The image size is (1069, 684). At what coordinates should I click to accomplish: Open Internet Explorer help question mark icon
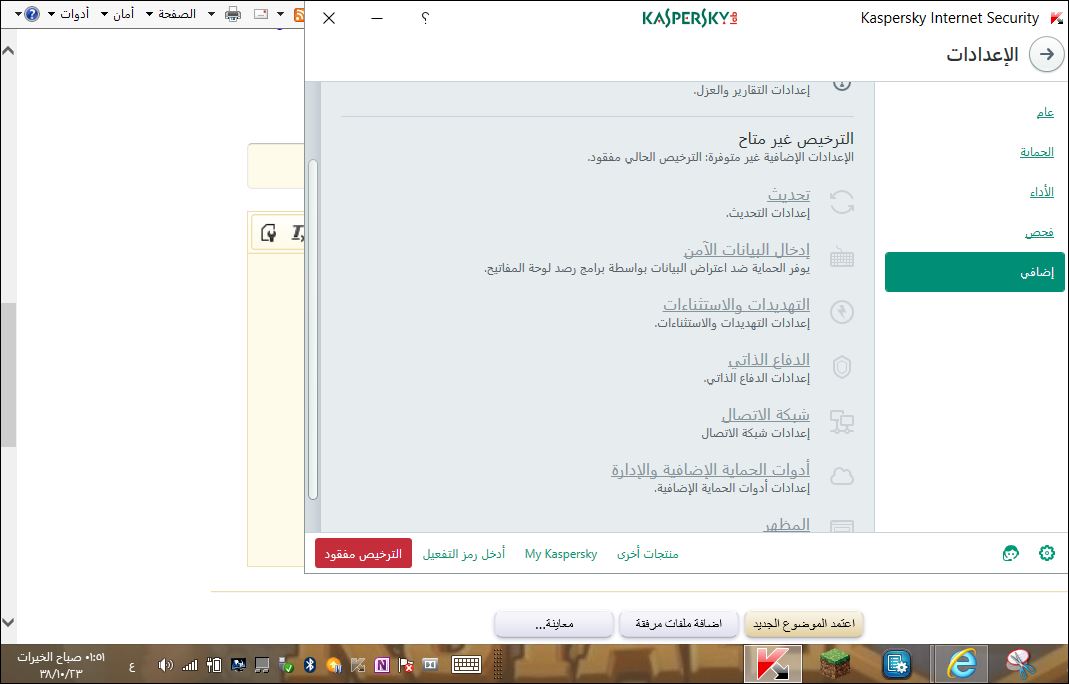(32, 14)
